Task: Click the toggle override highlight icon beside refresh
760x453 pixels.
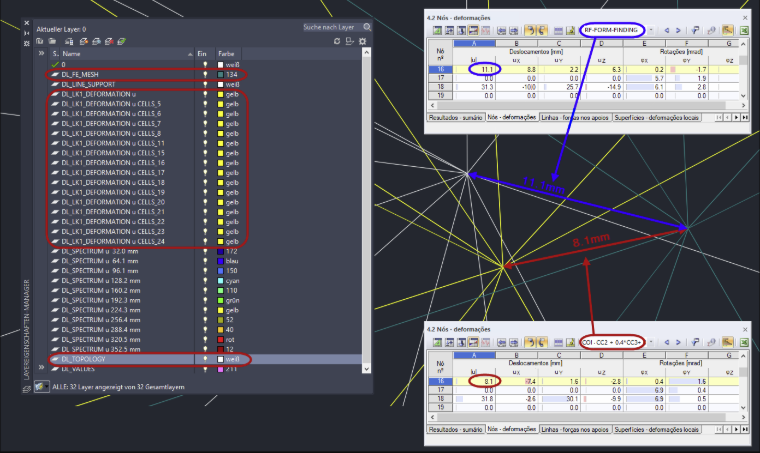Action: (x=349, y=42)
